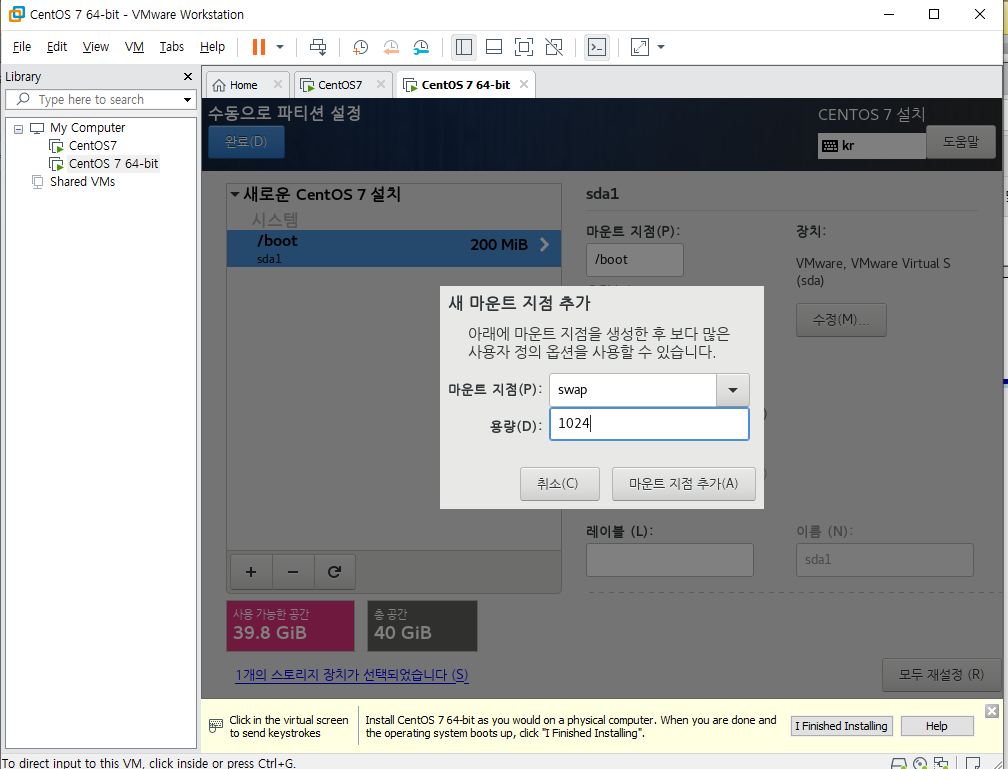The image size is (1008, 769).
Task: Click the 모두 재설정(R) reset button
Action: tap(941, 674)
